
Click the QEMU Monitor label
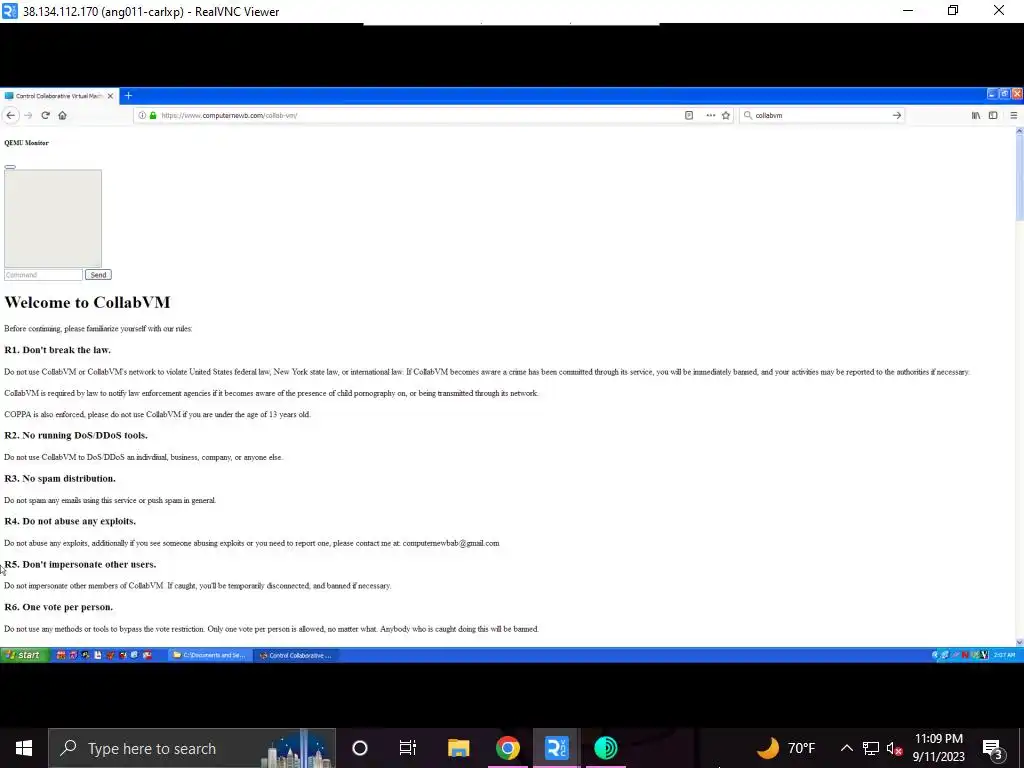26,143
